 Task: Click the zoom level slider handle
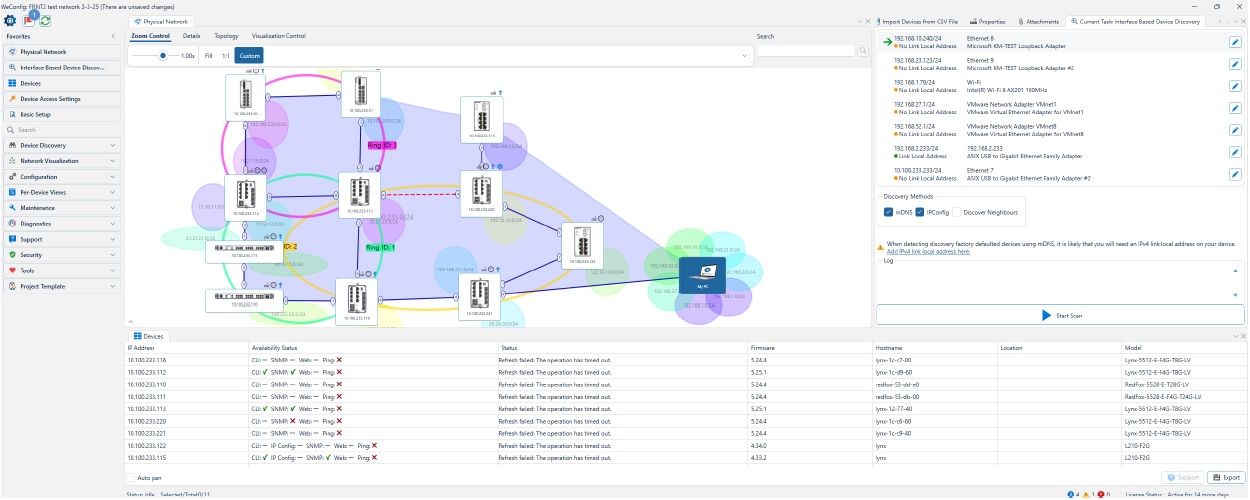[162, 56]
